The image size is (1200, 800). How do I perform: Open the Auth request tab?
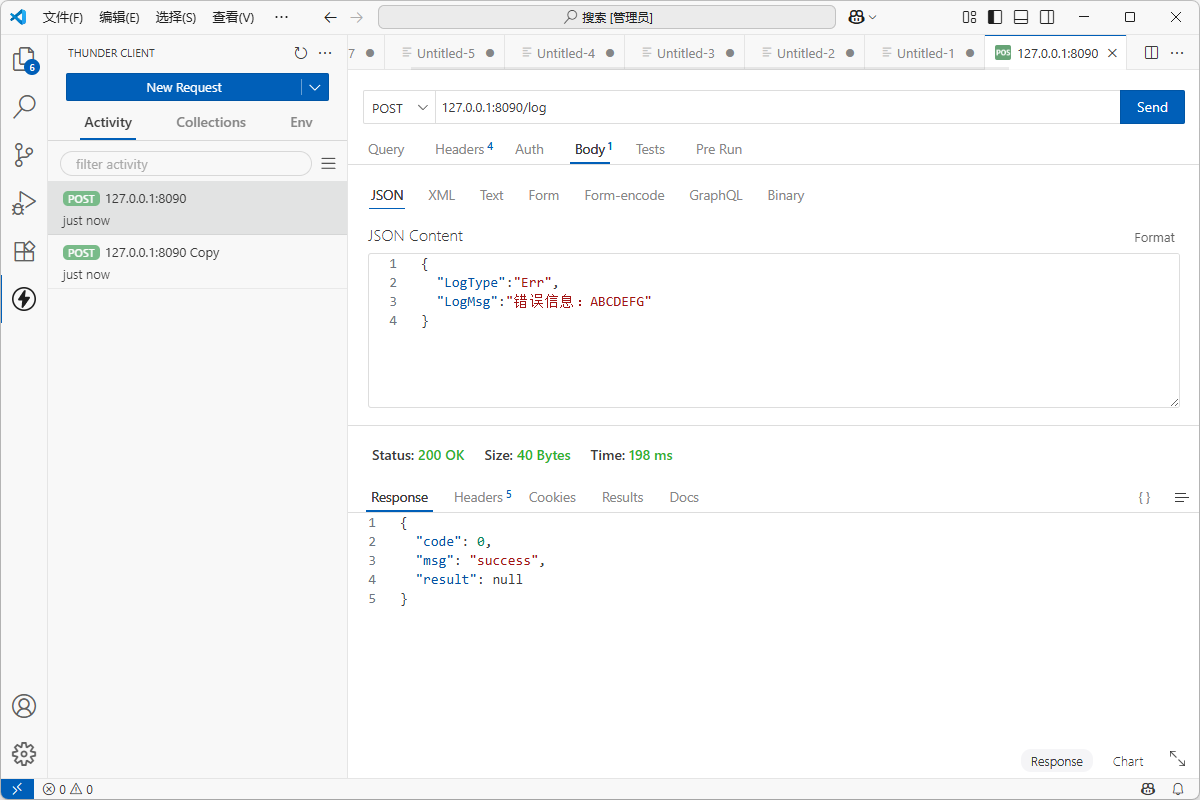(x=529, y=149)
